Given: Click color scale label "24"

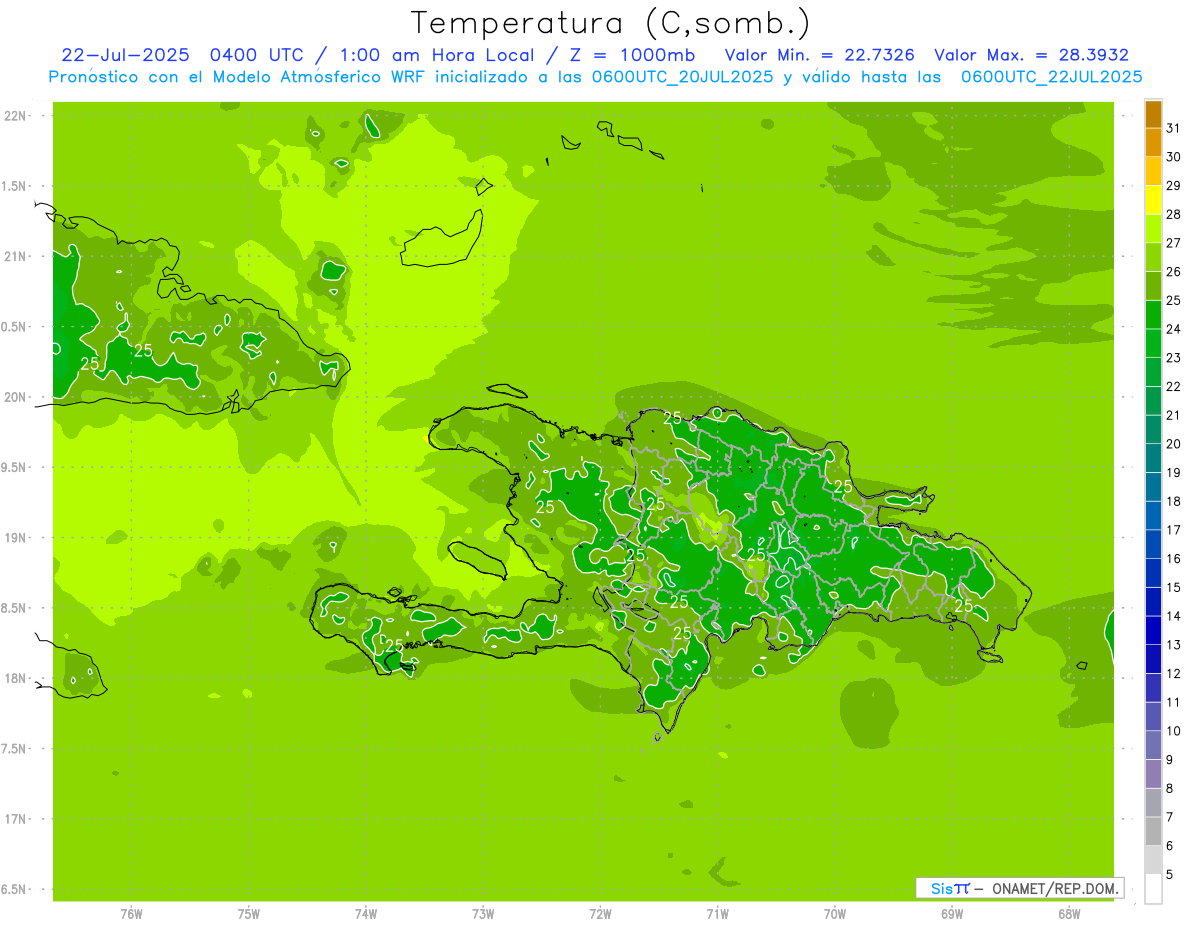Looking at the screenshot, I should (x=1173, y=329).
